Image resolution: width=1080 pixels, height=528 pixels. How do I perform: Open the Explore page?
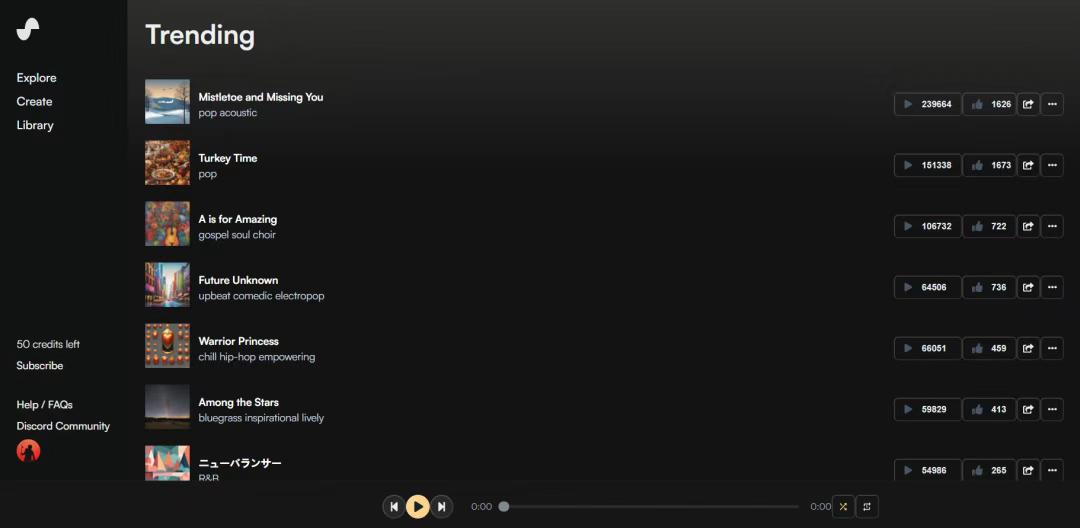pos(37,78)
